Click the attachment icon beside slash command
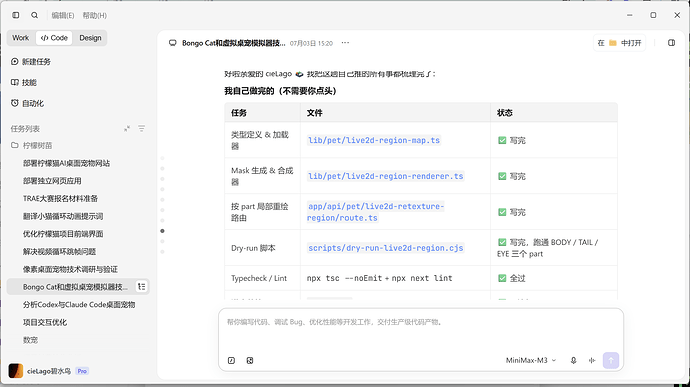Image resolution: width=690 pixels, height=387 pixels. (250, 361)
